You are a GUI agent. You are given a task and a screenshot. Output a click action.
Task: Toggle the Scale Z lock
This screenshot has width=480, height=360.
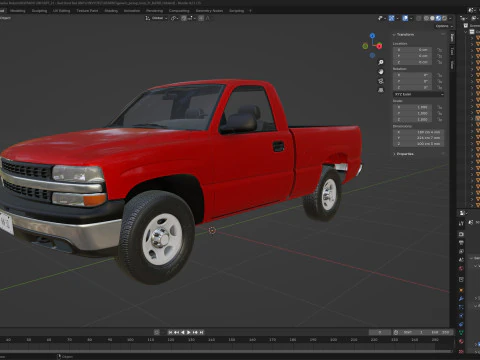pyautogui.click(x=440, y=119)
